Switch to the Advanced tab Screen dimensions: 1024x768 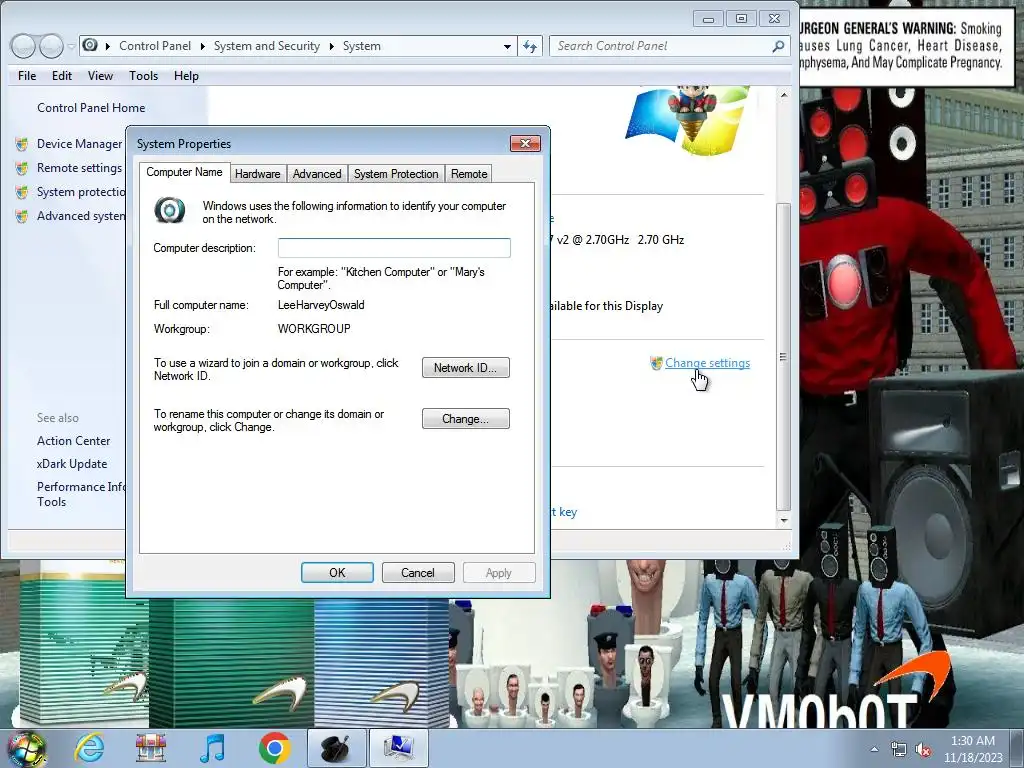click(317, 174)
